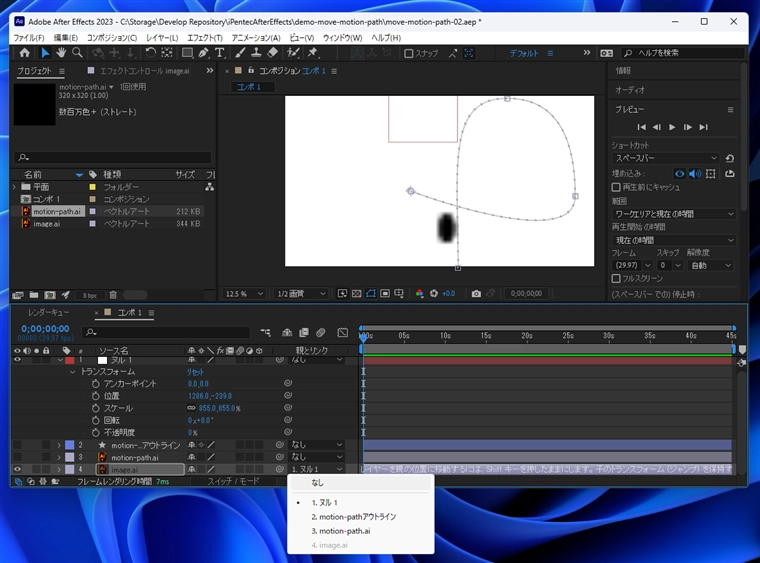Toggle the フルスクリーン checkbox
This screenshot has height=563, width=760.
tap(616, 279)
